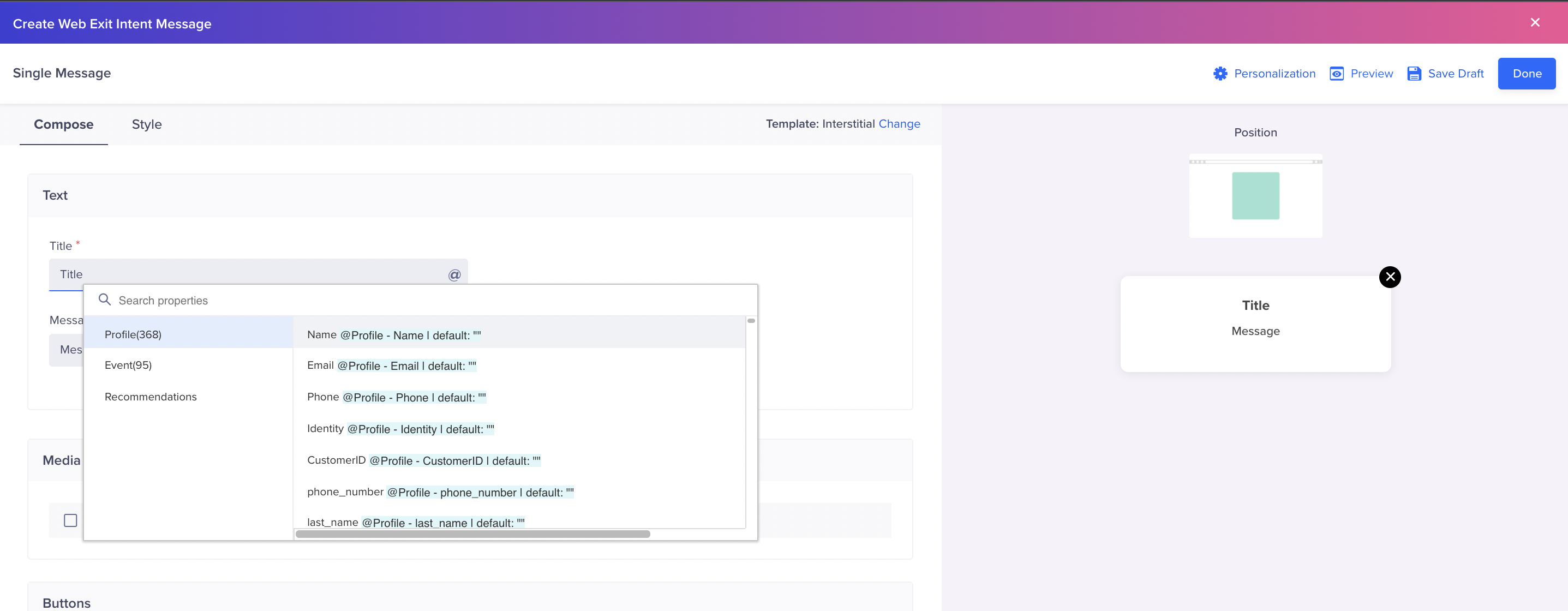
Task: Select the teal position square thumbnail
Action: click(1255, 195)
